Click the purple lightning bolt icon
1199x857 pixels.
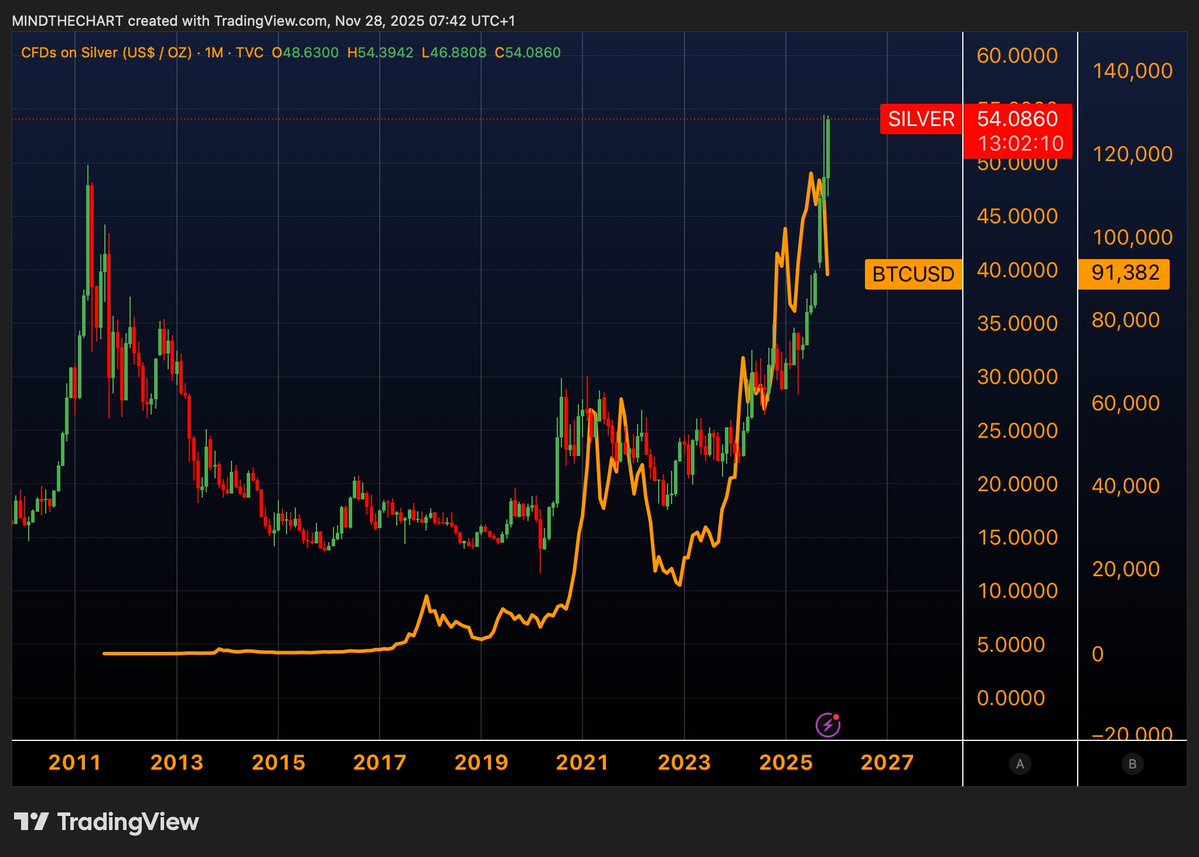828,724
